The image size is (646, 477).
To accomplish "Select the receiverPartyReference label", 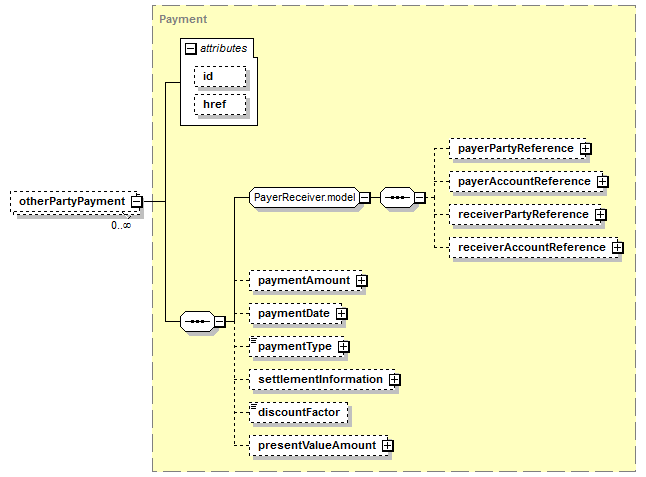I will (x=523, y=214).
